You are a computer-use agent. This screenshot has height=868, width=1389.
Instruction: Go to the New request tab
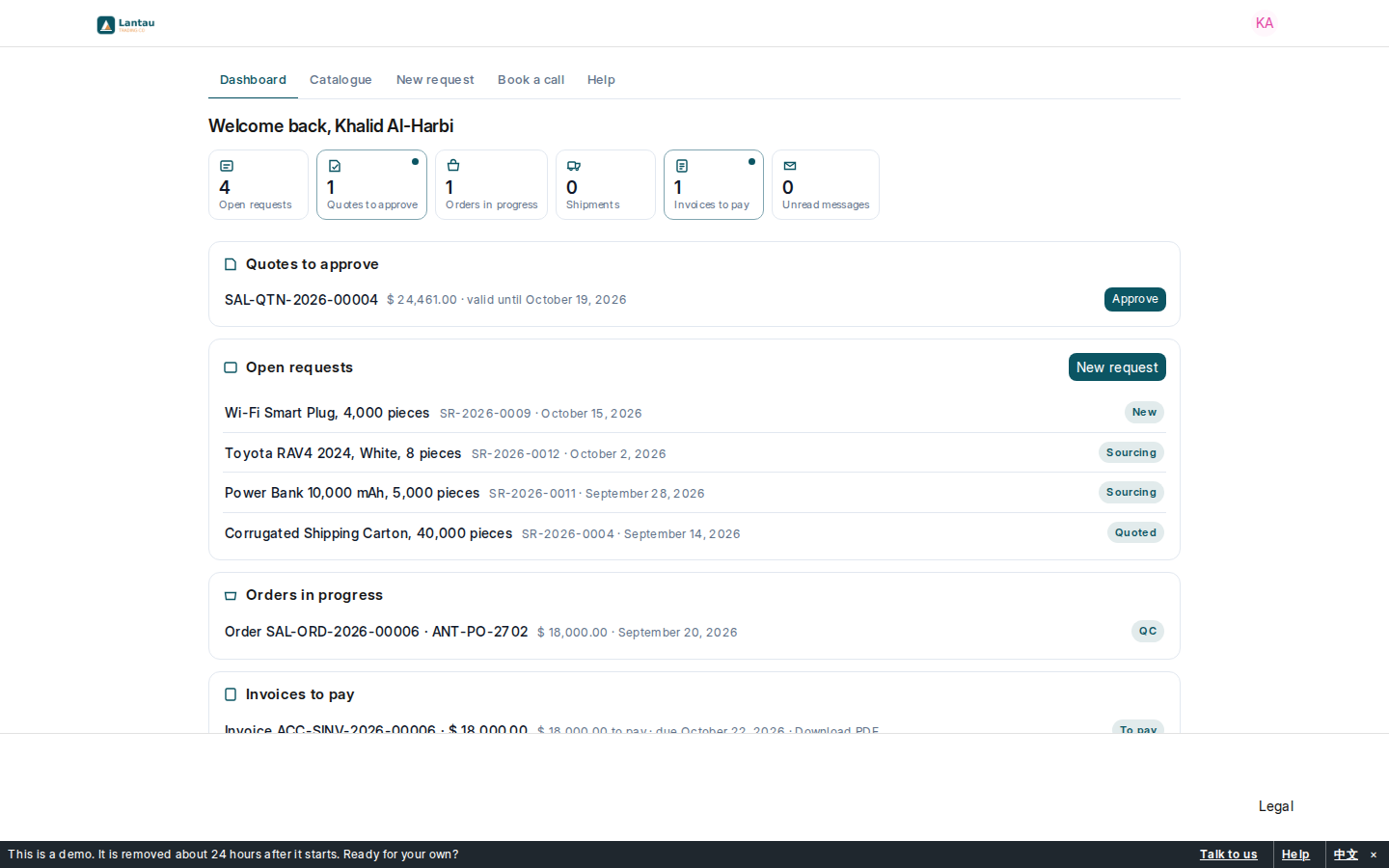(435, 80)
